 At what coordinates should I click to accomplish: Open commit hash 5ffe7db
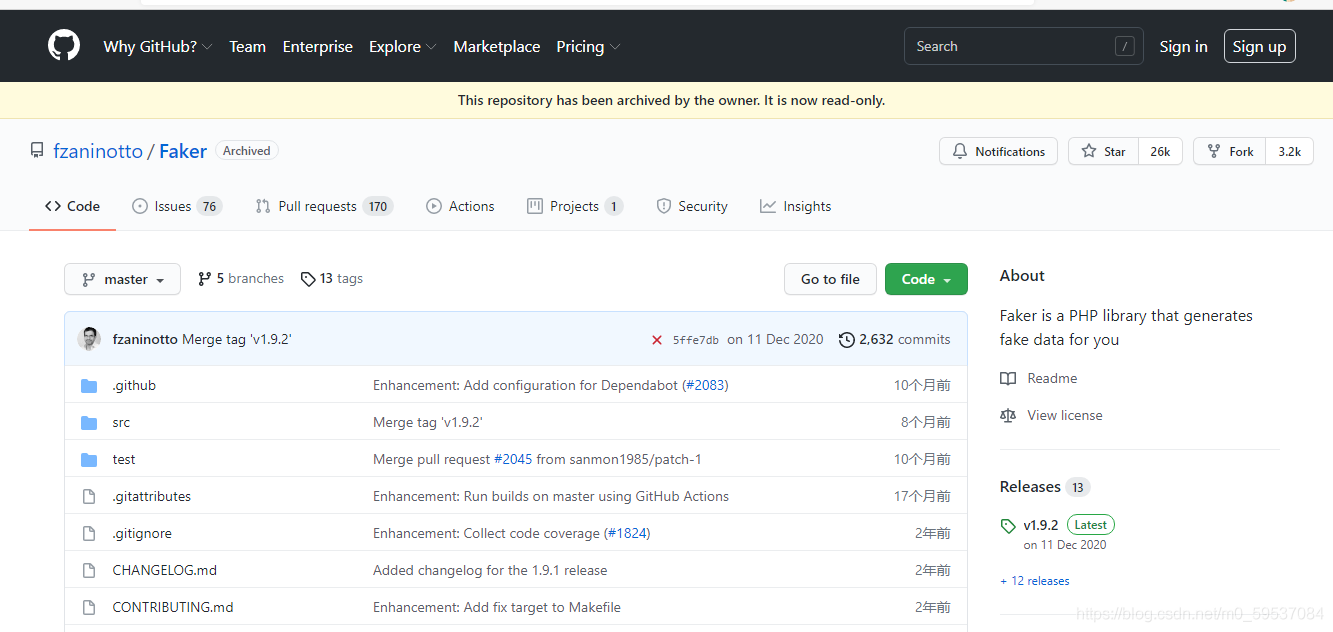coord(695,340)
